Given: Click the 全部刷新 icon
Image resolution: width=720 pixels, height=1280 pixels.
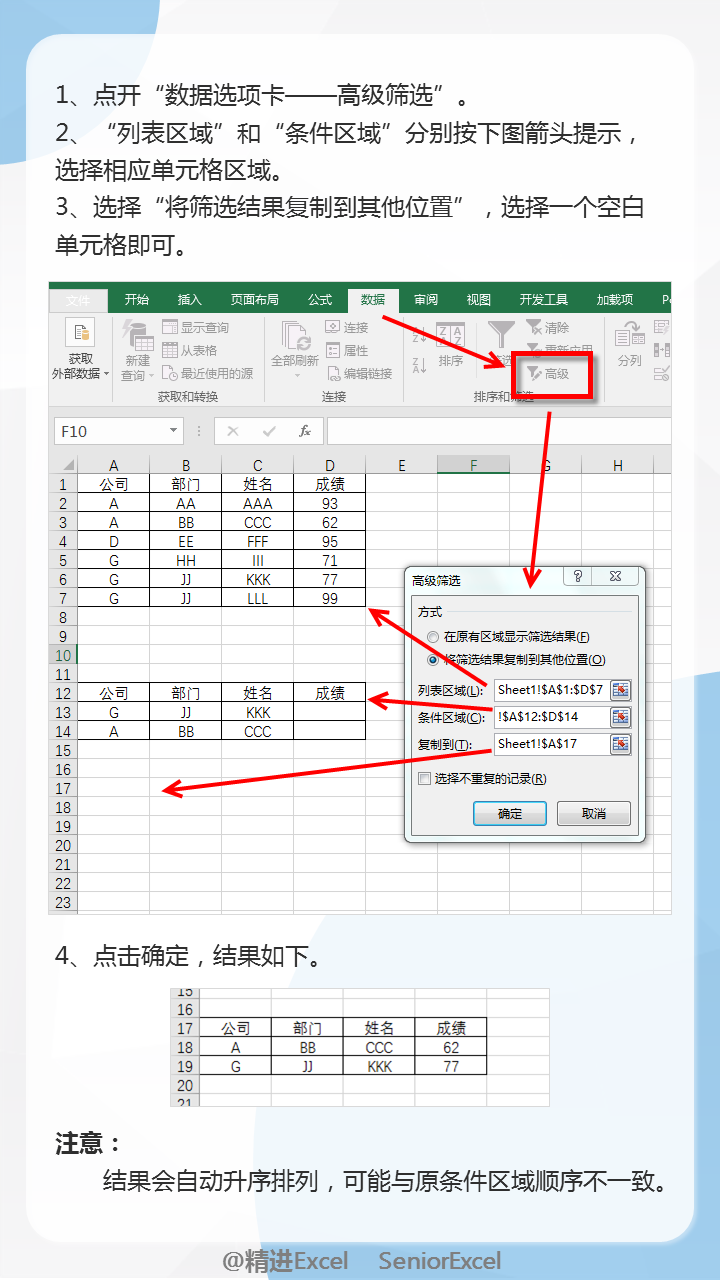Looking at the screenshot, I should tap(295, 335).
